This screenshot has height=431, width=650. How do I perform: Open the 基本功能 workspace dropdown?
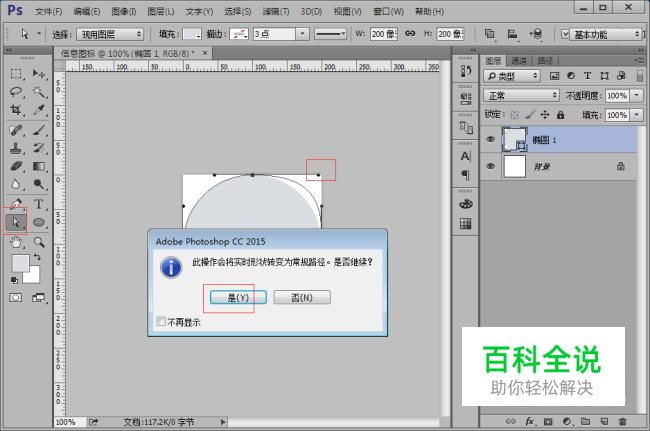click(x=604, y=34)
